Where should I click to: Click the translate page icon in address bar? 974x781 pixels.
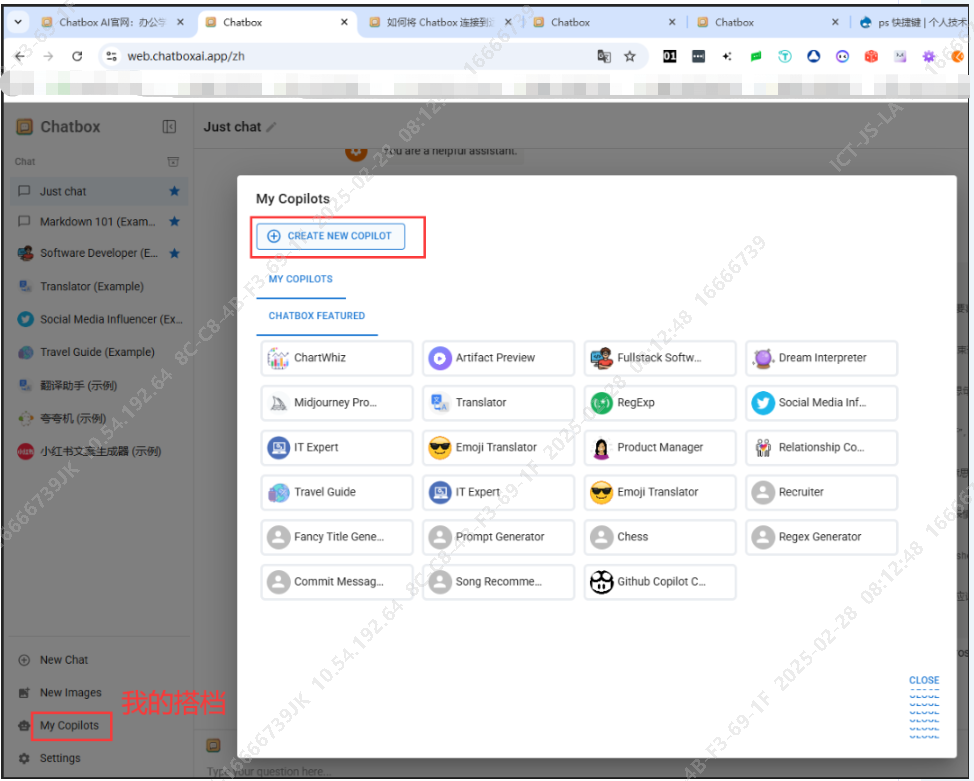coord(604,57)
